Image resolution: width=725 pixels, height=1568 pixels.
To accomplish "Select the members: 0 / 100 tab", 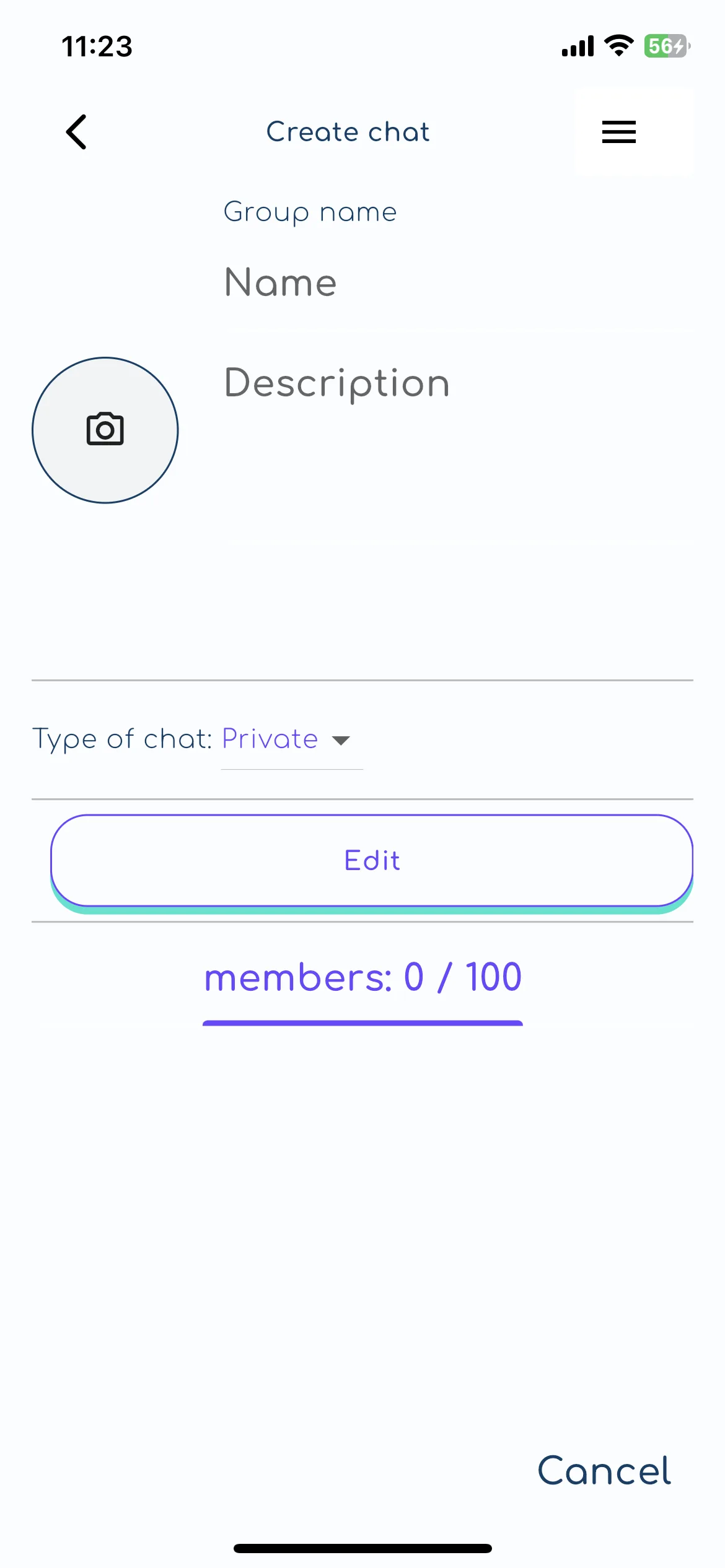I will pos(362,978).
